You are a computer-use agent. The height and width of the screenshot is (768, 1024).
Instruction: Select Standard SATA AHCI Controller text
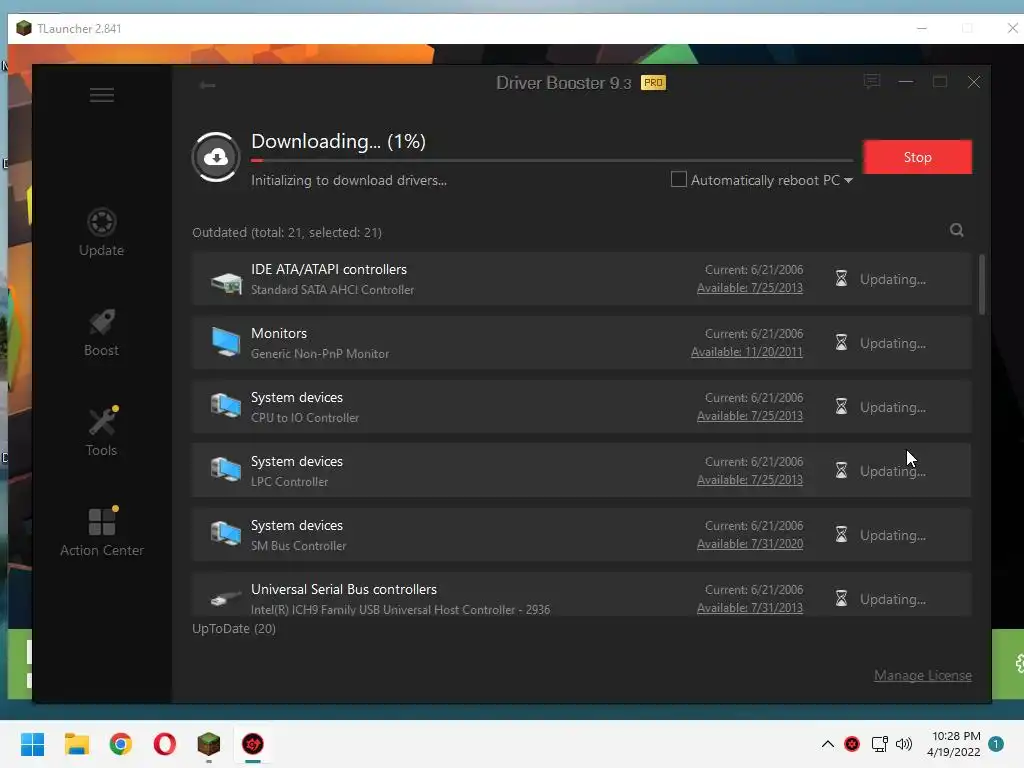tap(332, 289)
